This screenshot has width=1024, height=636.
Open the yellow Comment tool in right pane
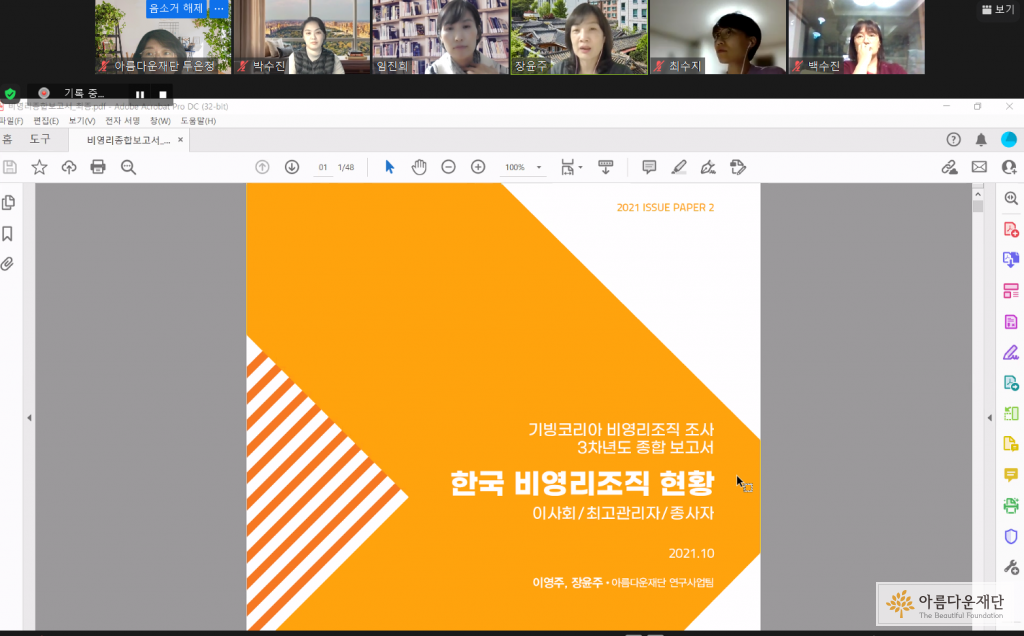1011,475
